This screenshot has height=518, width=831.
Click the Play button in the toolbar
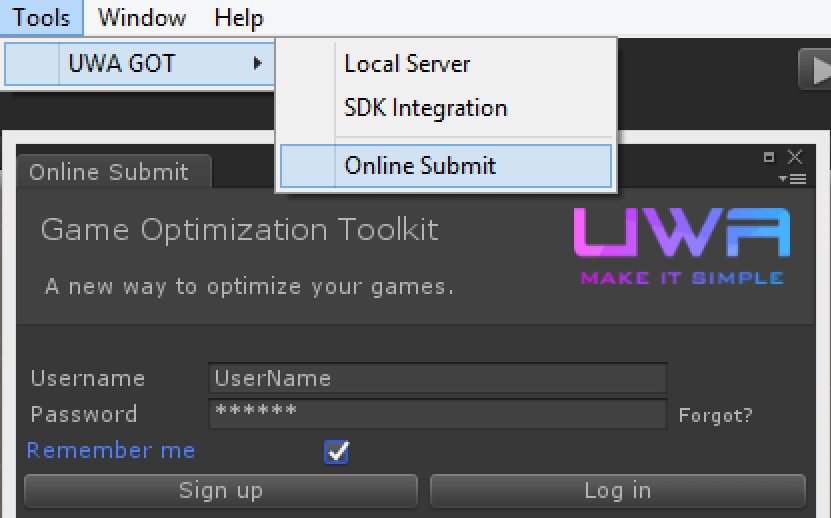coord(817,69)
